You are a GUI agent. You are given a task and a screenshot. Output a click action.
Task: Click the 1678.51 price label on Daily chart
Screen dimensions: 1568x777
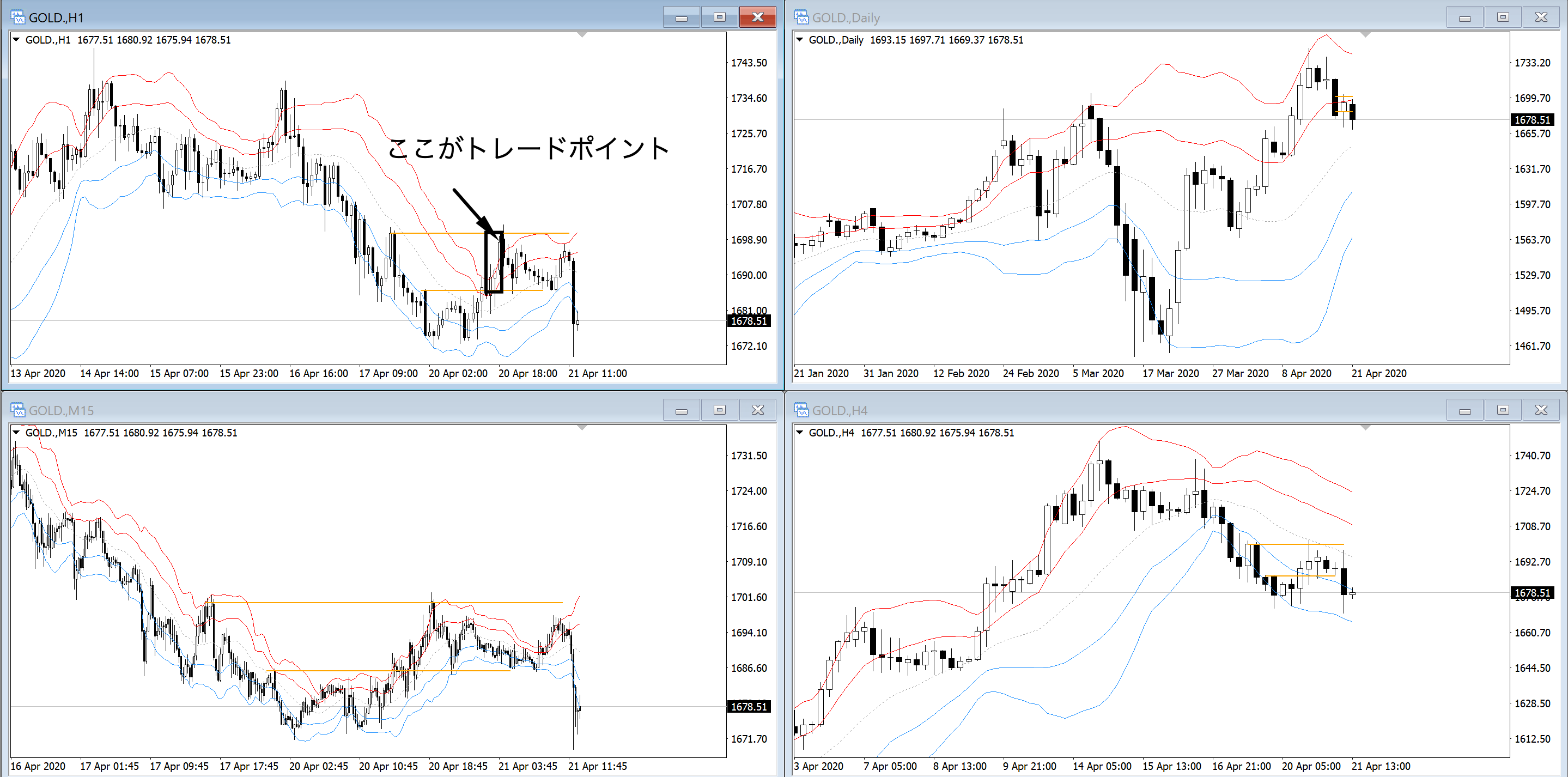tap(1531, 120)
